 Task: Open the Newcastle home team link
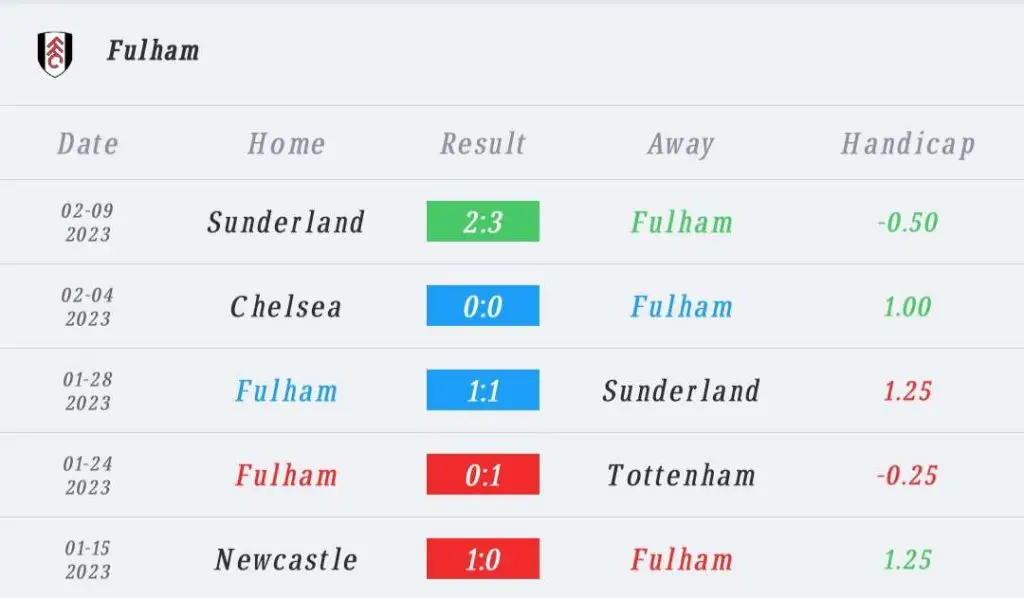click(286, 559)
